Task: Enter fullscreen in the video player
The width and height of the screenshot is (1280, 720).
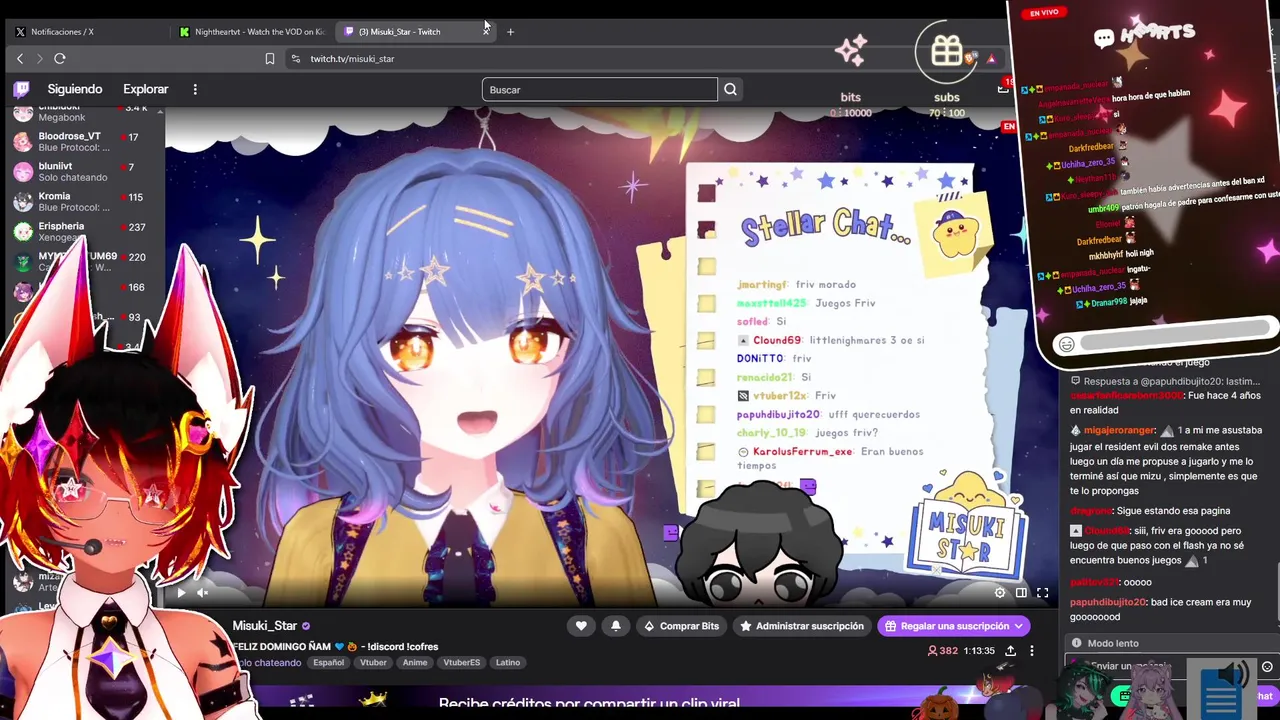Action: click(1042, 593)
